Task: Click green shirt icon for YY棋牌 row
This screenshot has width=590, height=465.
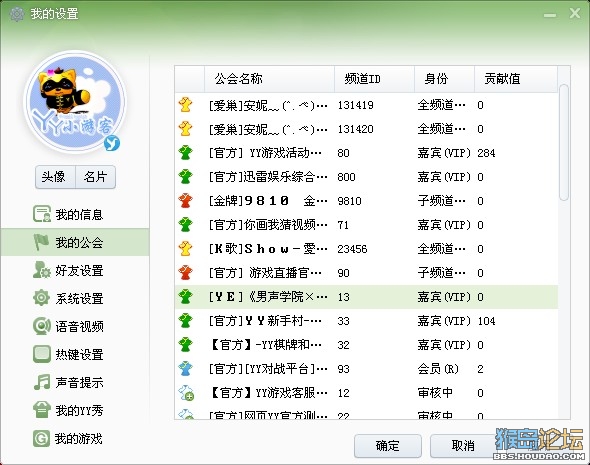Action: click(x=186, y=345)
